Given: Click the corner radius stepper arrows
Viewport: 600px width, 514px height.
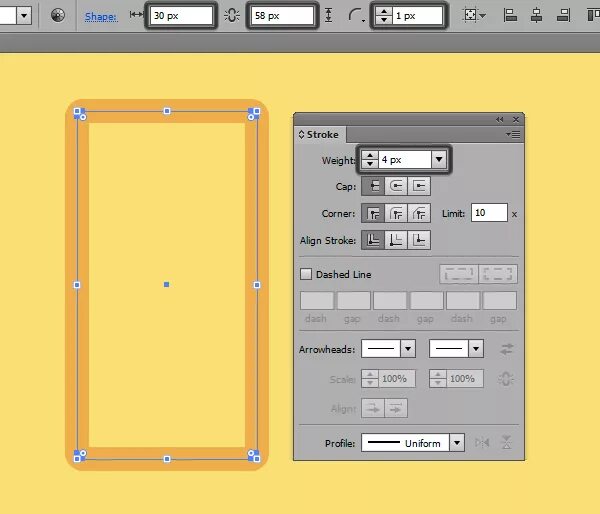Looking at the screenshot, I should (383, 16).
